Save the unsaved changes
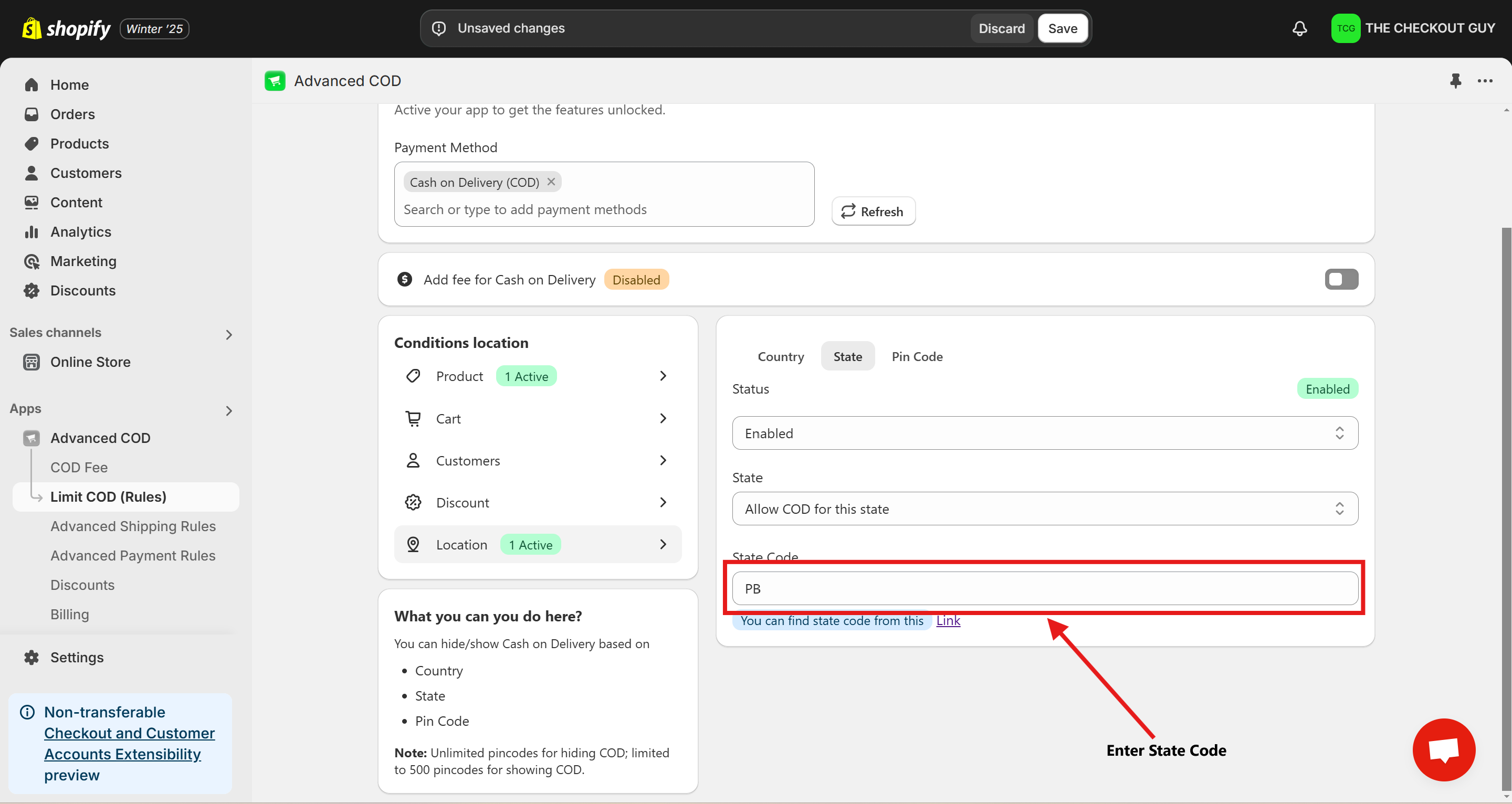Viewport: 1512px width, 804px height. point(1063,28)
